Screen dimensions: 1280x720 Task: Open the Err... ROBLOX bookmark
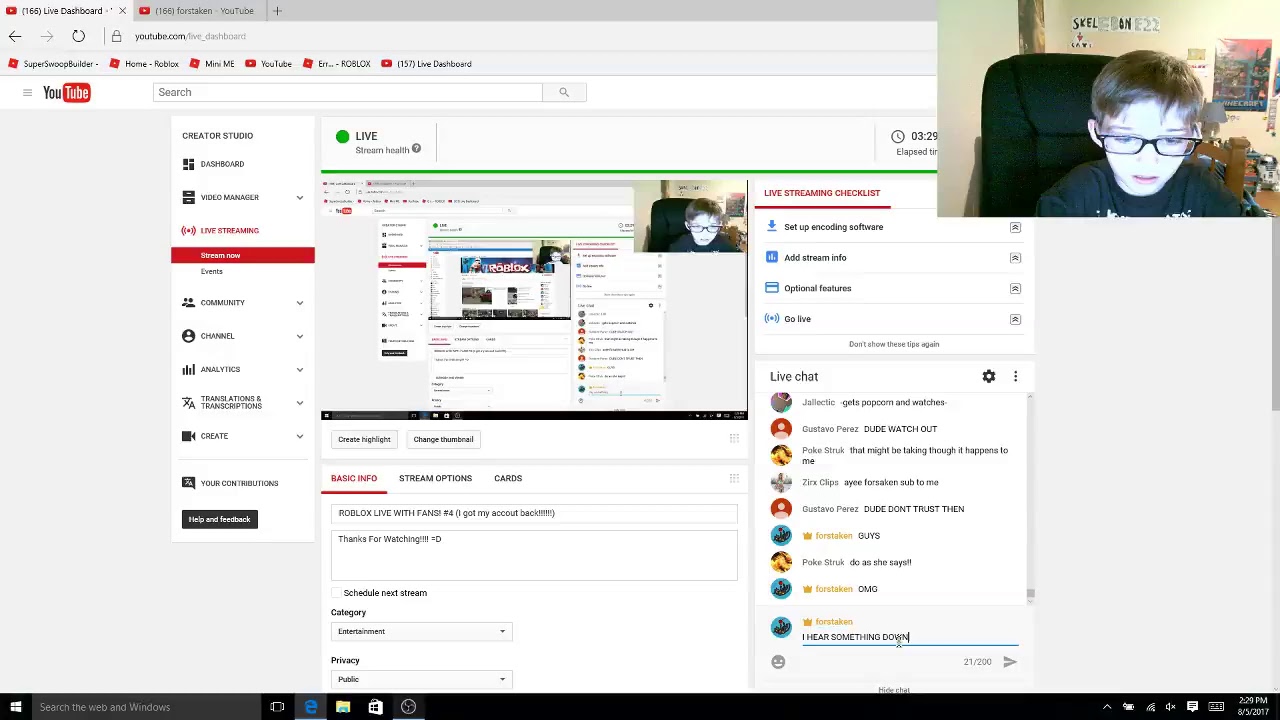click(x=336, y=64)
